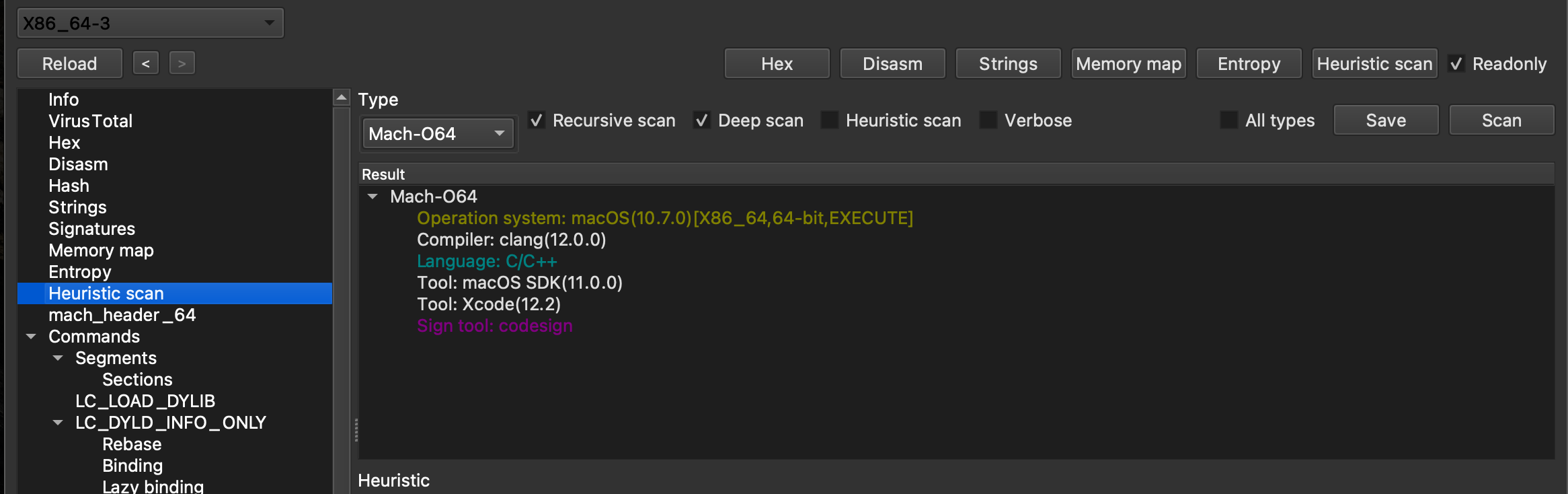Select Hex in the sidebar tree
This screenshot has width=1568, height=494.
(x=65, y=143)
